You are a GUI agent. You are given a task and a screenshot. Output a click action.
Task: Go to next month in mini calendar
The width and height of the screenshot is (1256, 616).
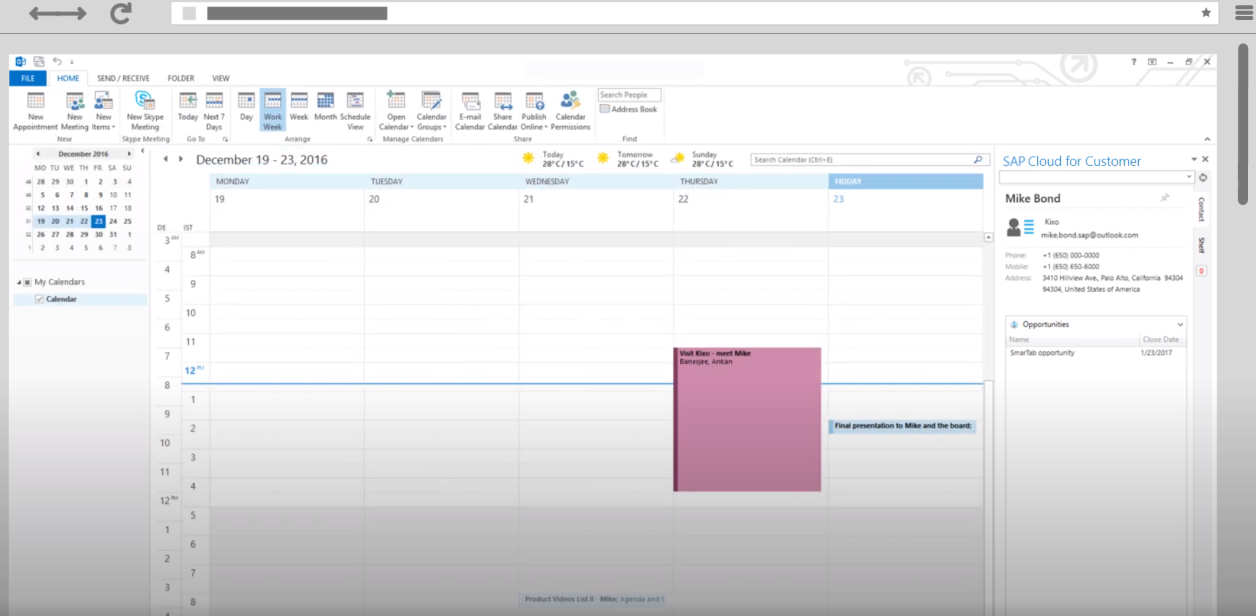tap(129, 154)
